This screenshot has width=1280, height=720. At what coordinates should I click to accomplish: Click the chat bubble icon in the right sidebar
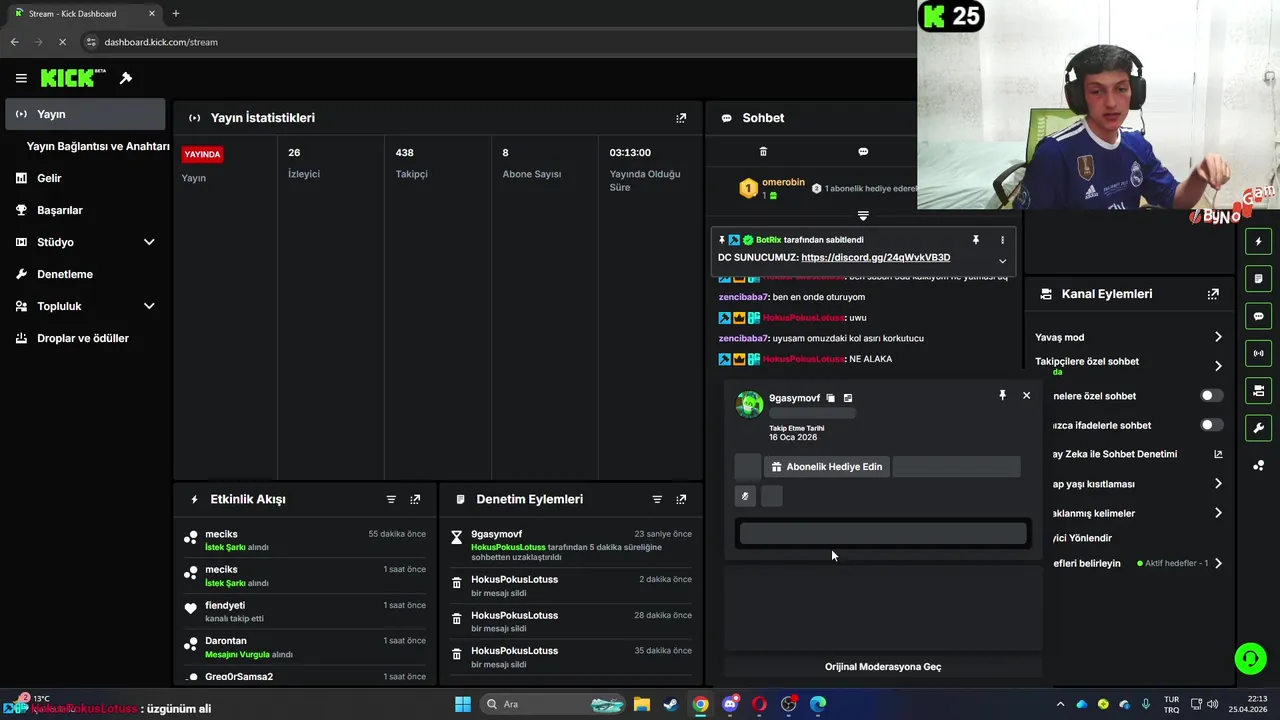pyautogui.click(x=1259, y=316)
